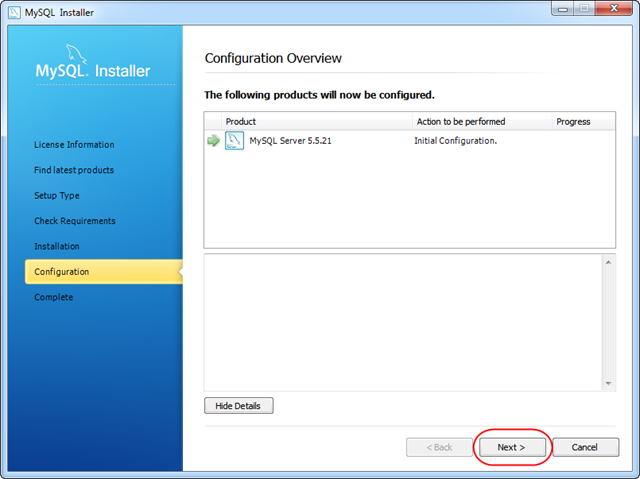Click the Initial Configuration. action text

point(456,141)
